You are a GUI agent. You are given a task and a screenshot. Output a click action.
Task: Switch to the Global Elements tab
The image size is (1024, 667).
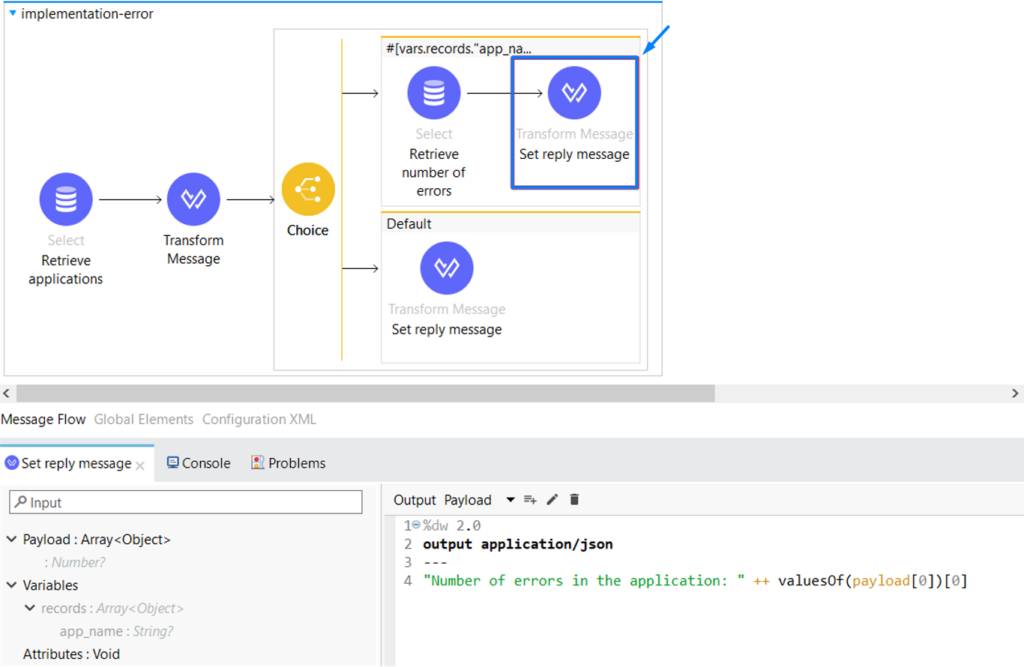(143, 420)
